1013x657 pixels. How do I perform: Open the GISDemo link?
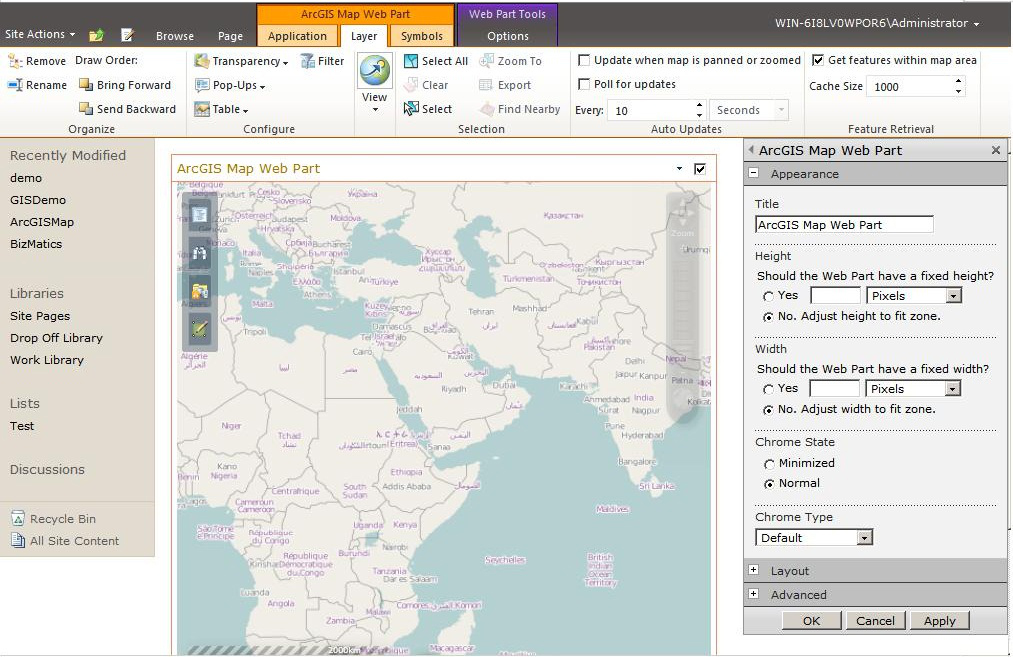tap(38, 200)
